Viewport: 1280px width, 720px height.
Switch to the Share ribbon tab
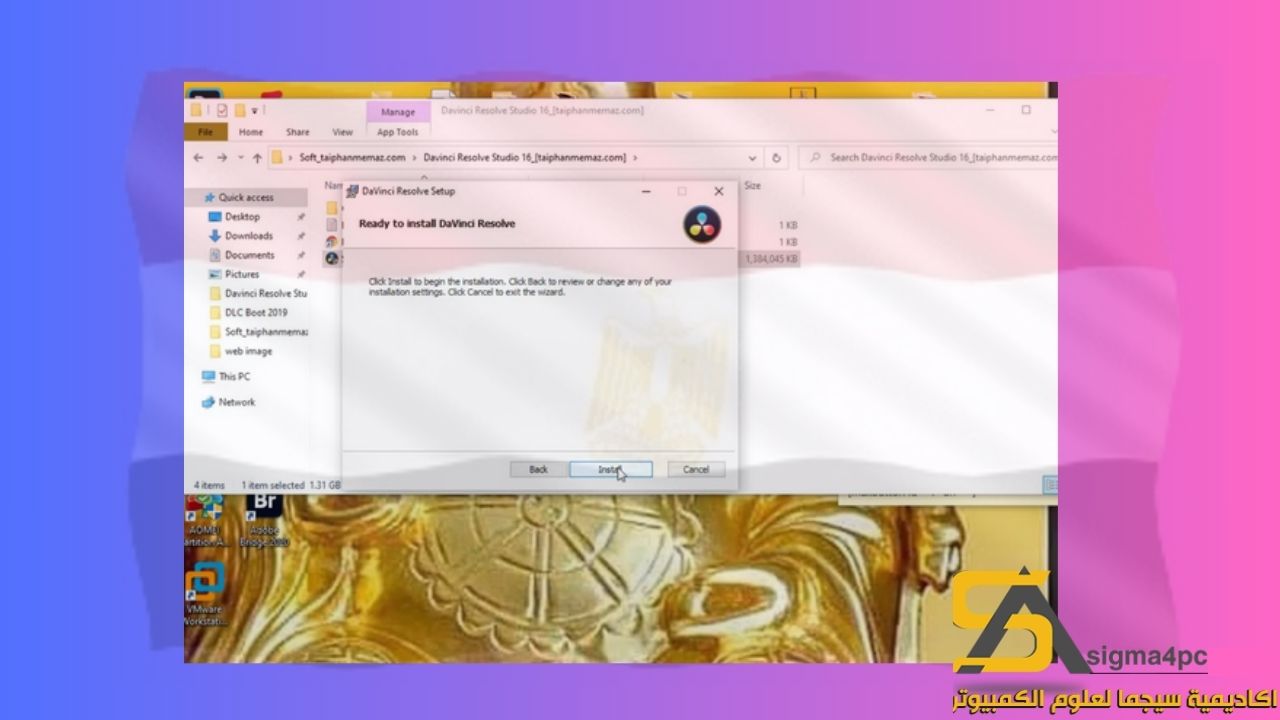coord(297,132)
